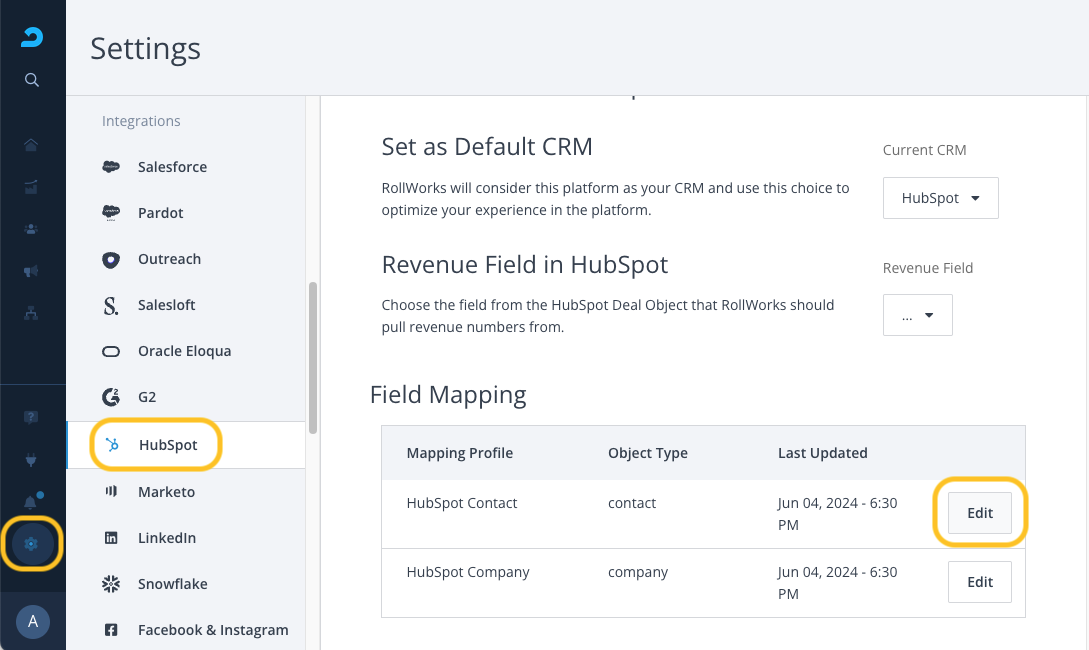This screenshot has width=1089, height=650.
Task: Open the Current CRM HubSpot dropdown
Action: (940, 198)
